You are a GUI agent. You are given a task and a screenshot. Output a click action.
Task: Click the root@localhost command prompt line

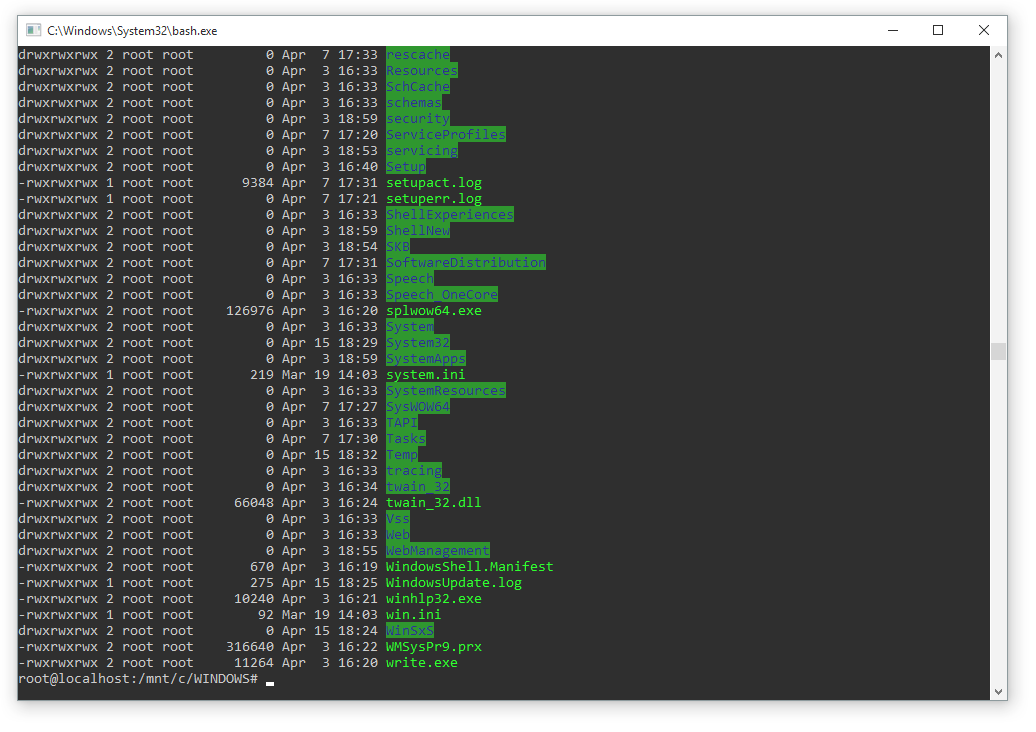(x=138, y=679)
